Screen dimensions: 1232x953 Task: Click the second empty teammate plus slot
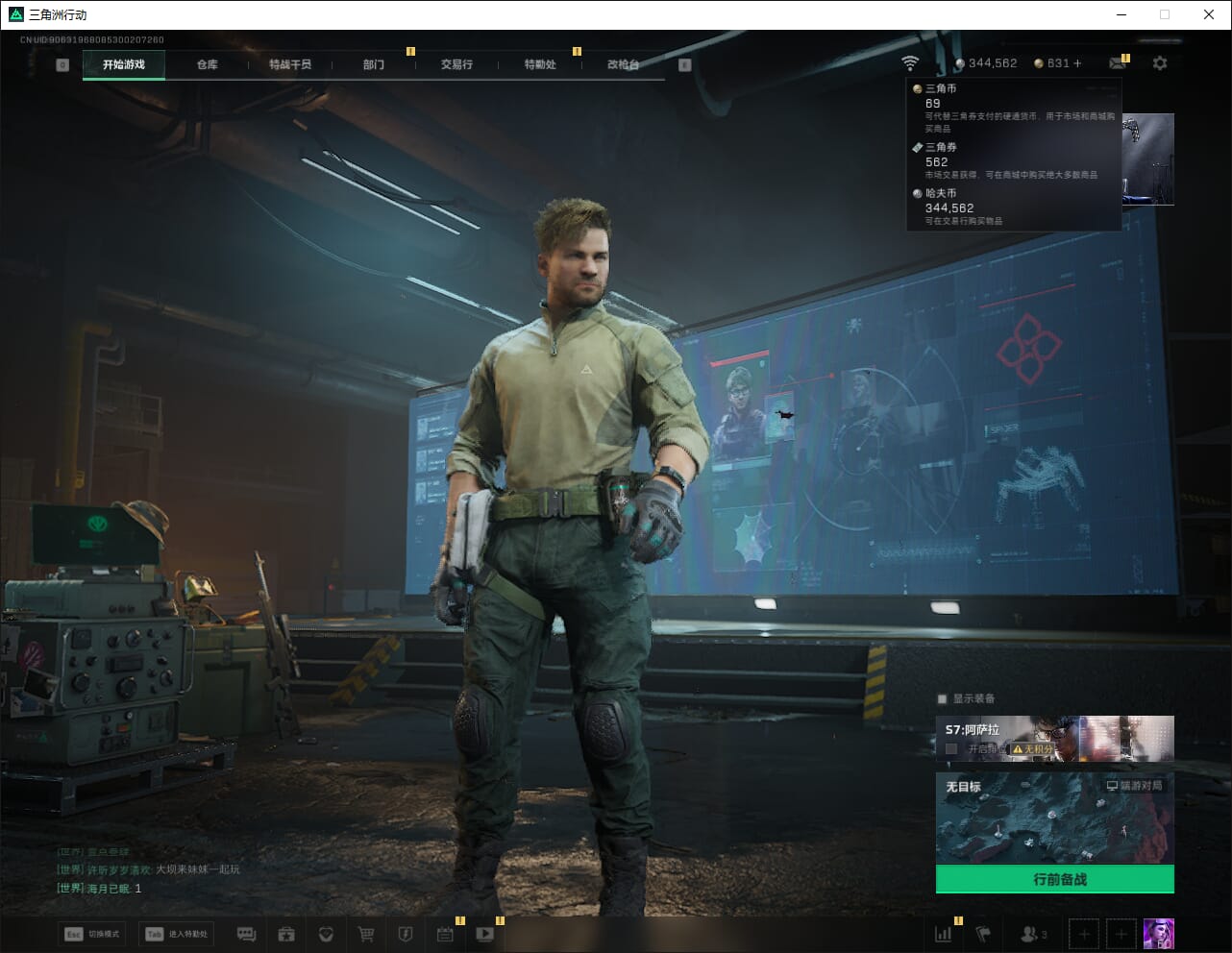1121,934
